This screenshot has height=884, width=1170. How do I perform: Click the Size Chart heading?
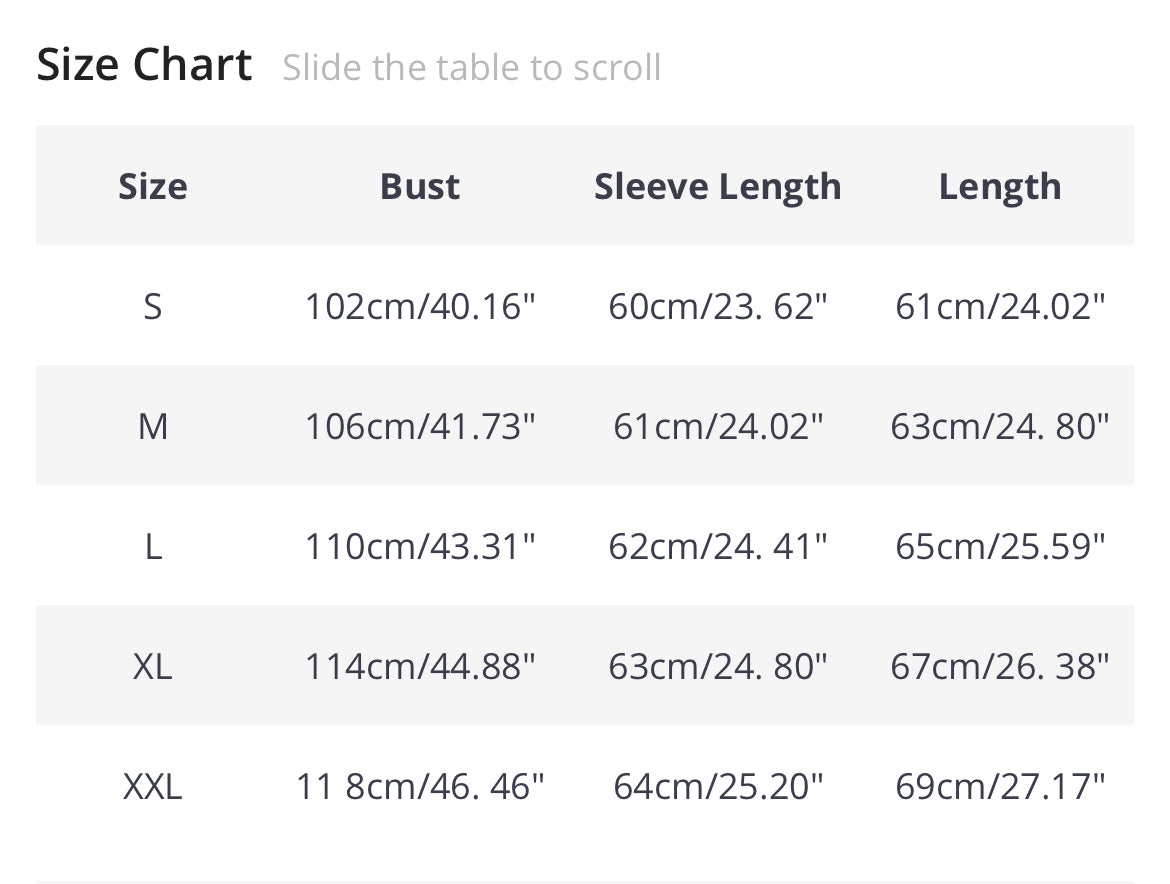coord(144,66)
